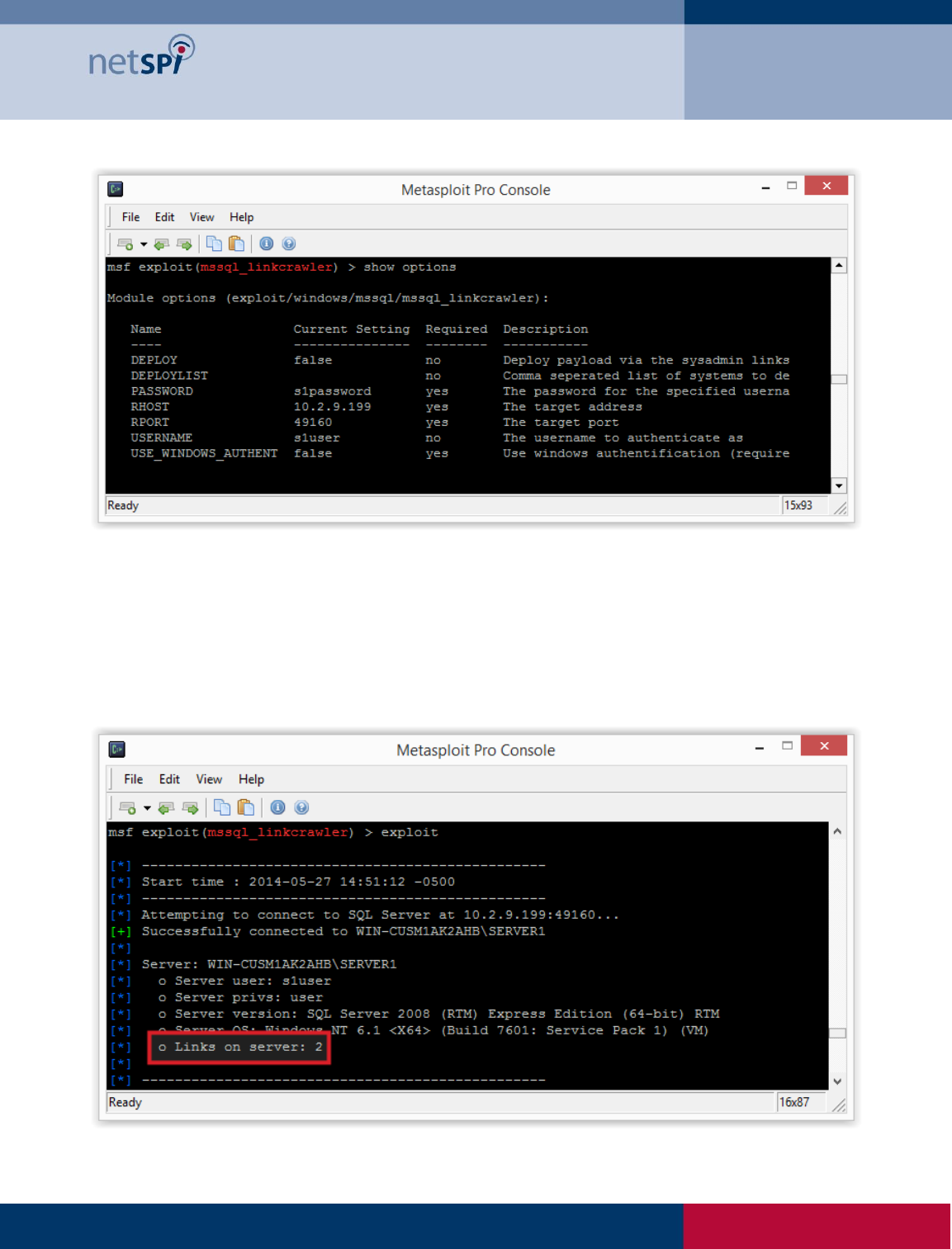The height and width of the screenshot is (1249, 952).
Task: Click the scrollbar thumb in the options window
Action: [x=839, y=380]
